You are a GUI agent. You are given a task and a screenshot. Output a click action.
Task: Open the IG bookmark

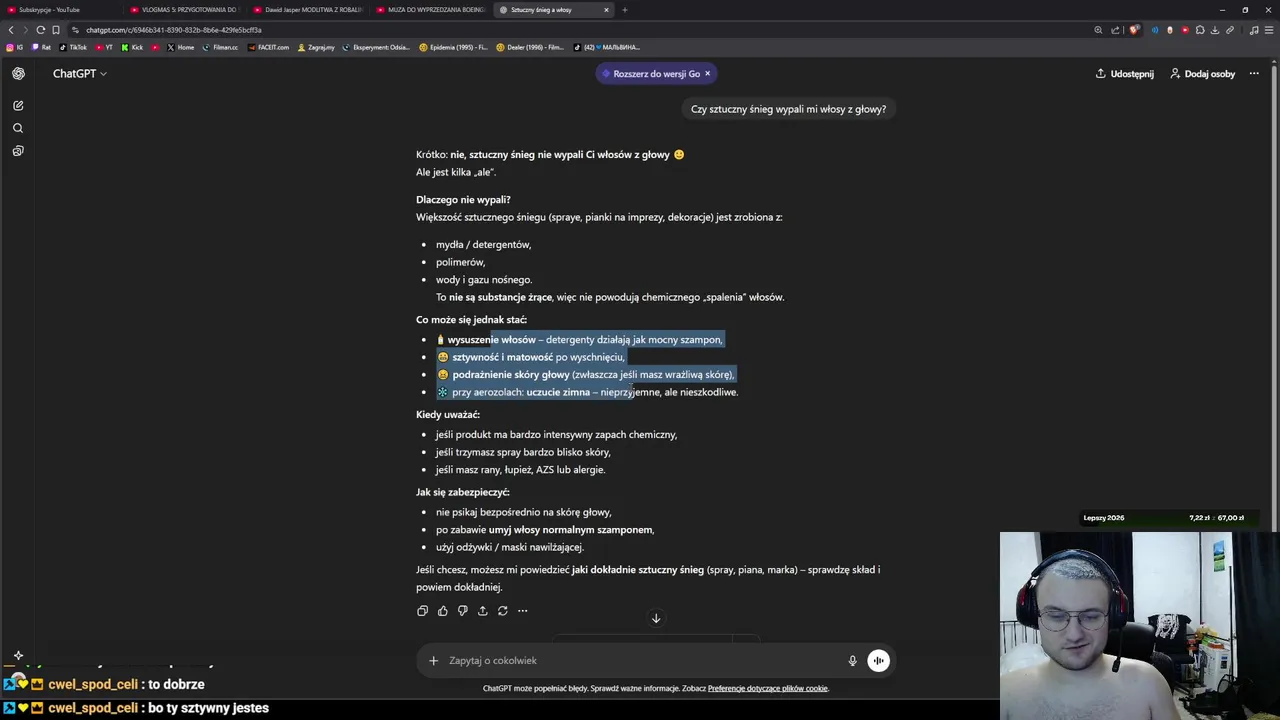pyautogui.click(x=14, y=47)
